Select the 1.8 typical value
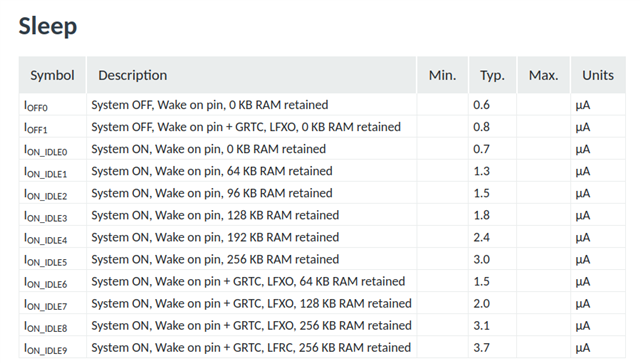The width and height of the screenshot is (640, 363). (481, 215)
